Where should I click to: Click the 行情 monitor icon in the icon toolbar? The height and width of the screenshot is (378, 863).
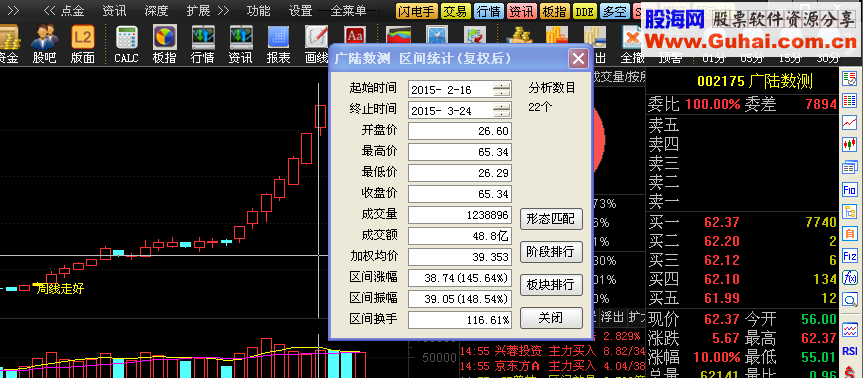pyautogui.click(x=203, y=44)
